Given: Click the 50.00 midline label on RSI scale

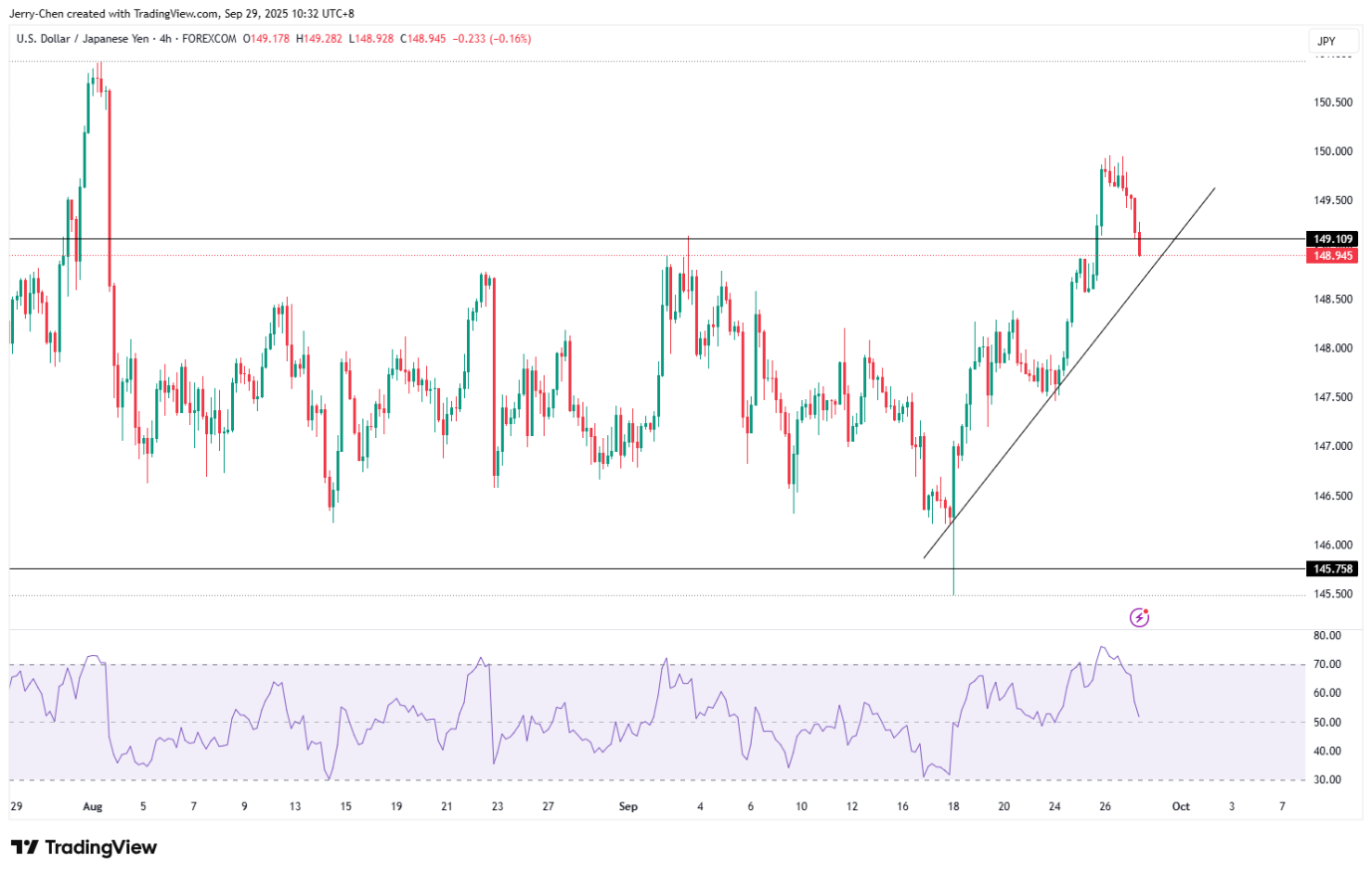Looking at the screenshot, I should point(1326,722).
